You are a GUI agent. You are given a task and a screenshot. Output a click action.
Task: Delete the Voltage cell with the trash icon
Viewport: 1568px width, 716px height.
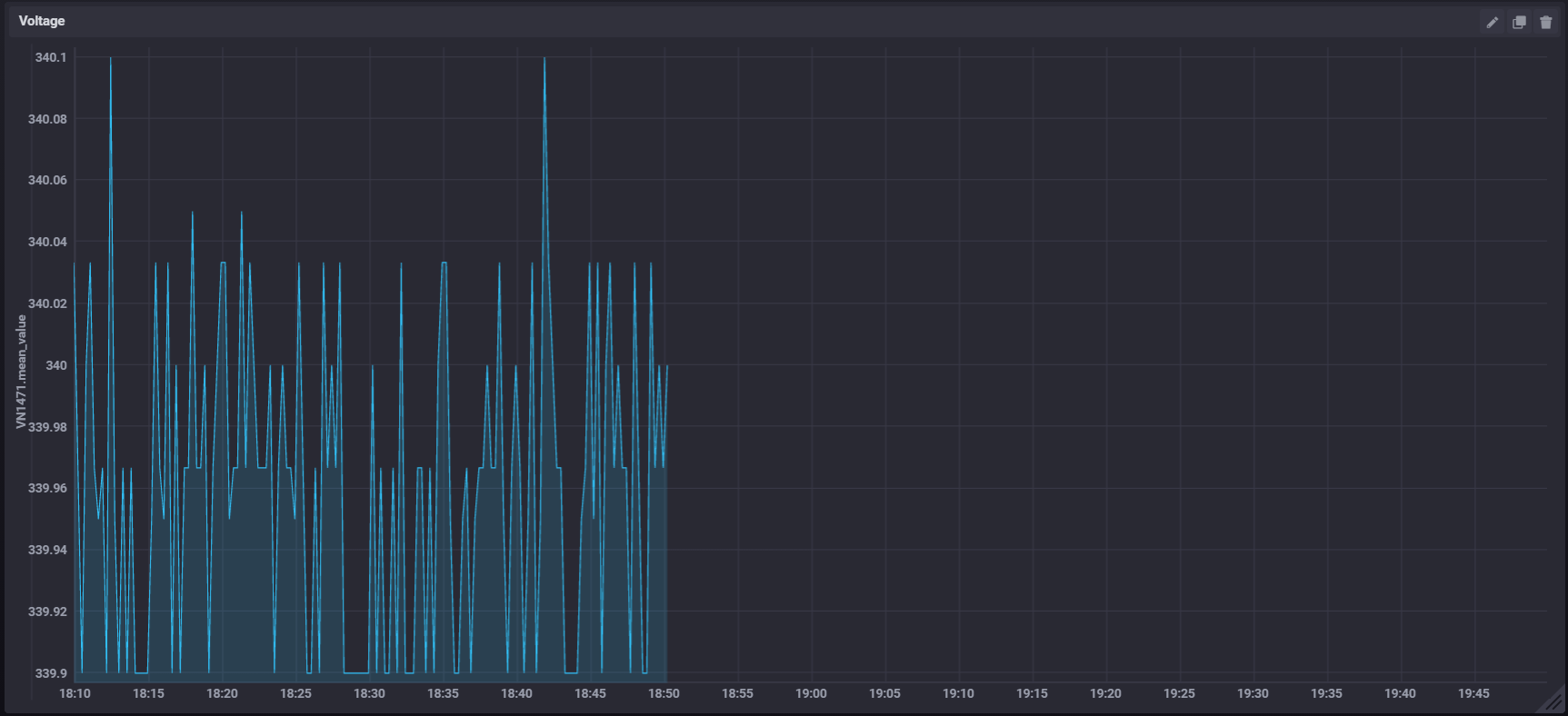(x=1546, y=23)
